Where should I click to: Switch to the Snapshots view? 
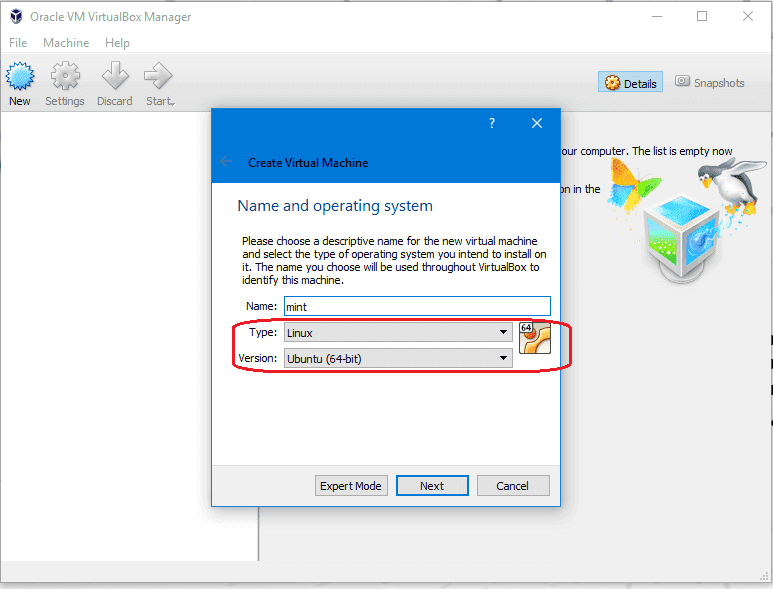click(710, 82)
